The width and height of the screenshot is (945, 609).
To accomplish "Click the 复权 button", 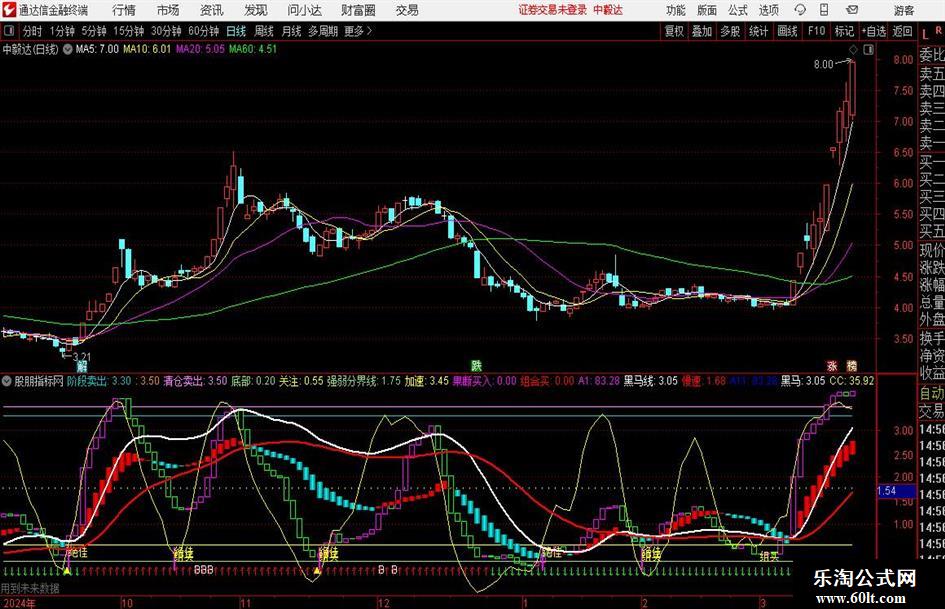I will pos(674,31).
